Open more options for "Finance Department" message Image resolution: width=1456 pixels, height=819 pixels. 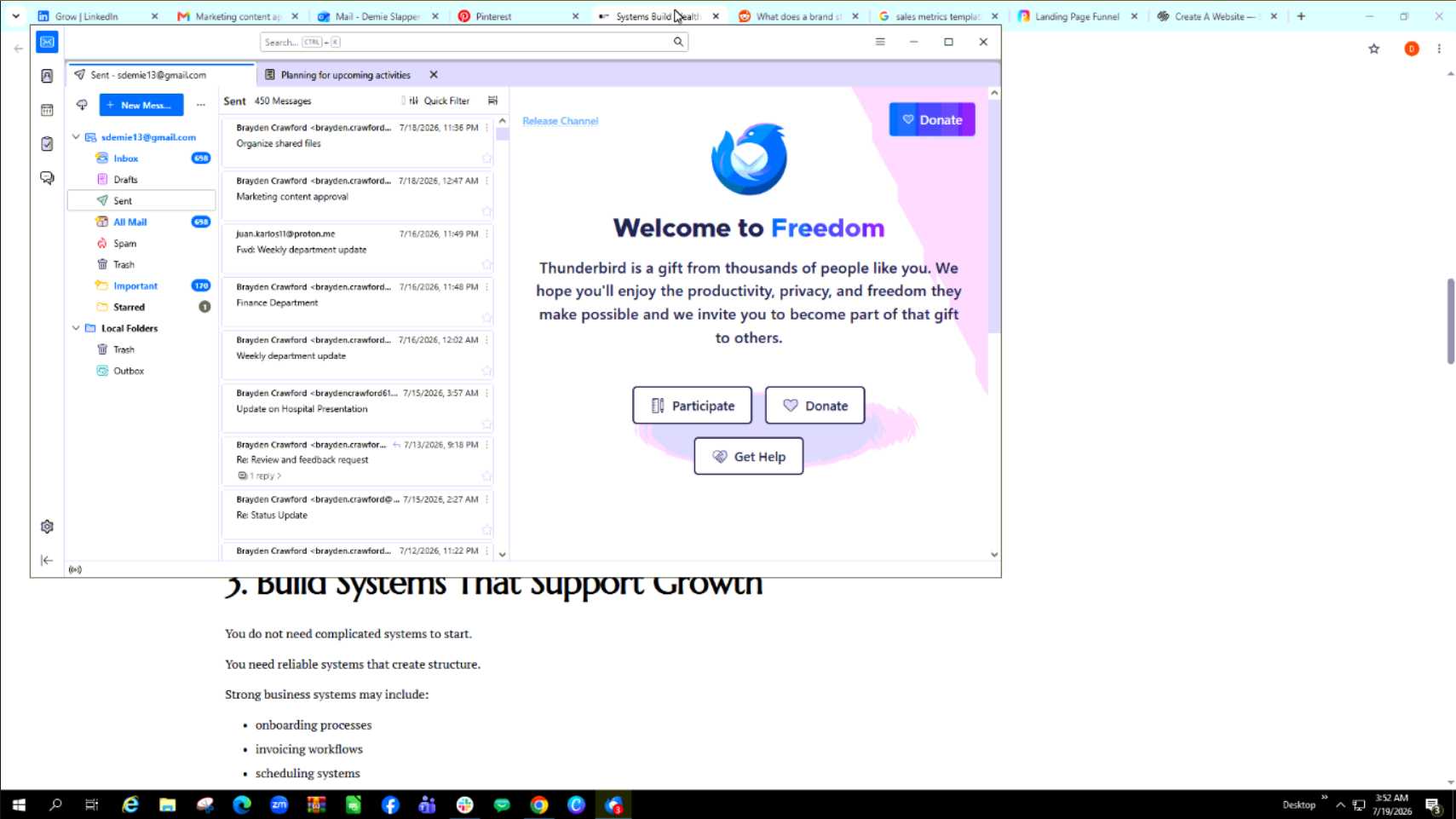pyautogui.click(x=487, y=287)
